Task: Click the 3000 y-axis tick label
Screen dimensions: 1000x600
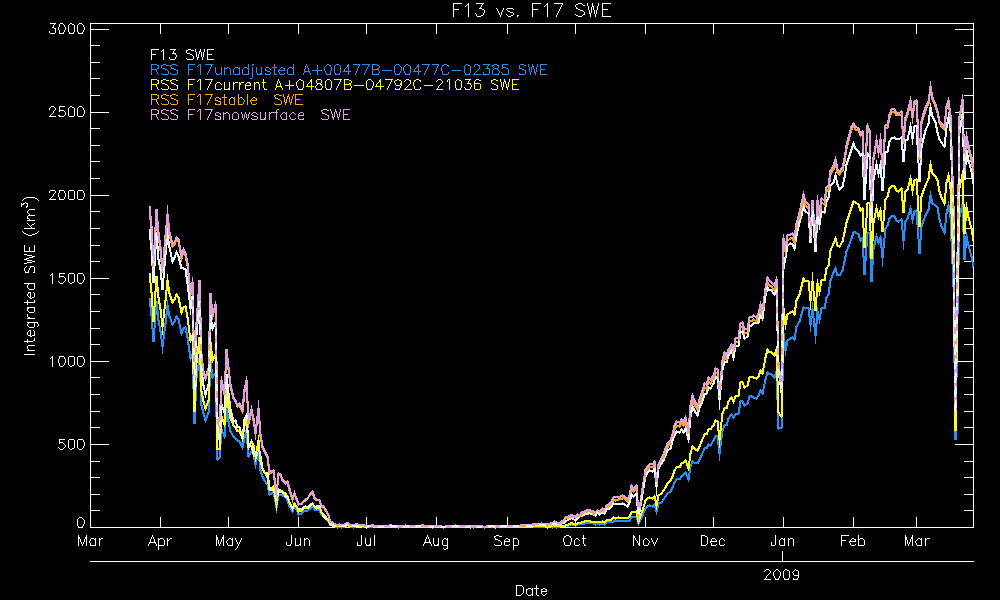Action: point(65,29)
